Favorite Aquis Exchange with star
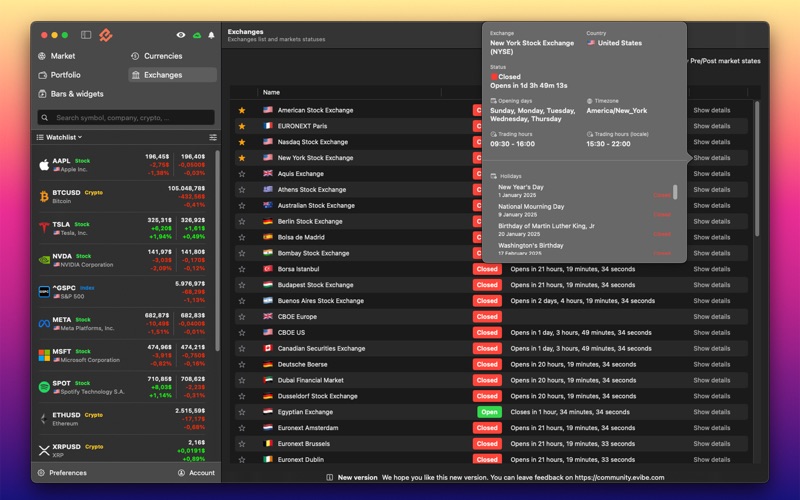 point(242,173)
